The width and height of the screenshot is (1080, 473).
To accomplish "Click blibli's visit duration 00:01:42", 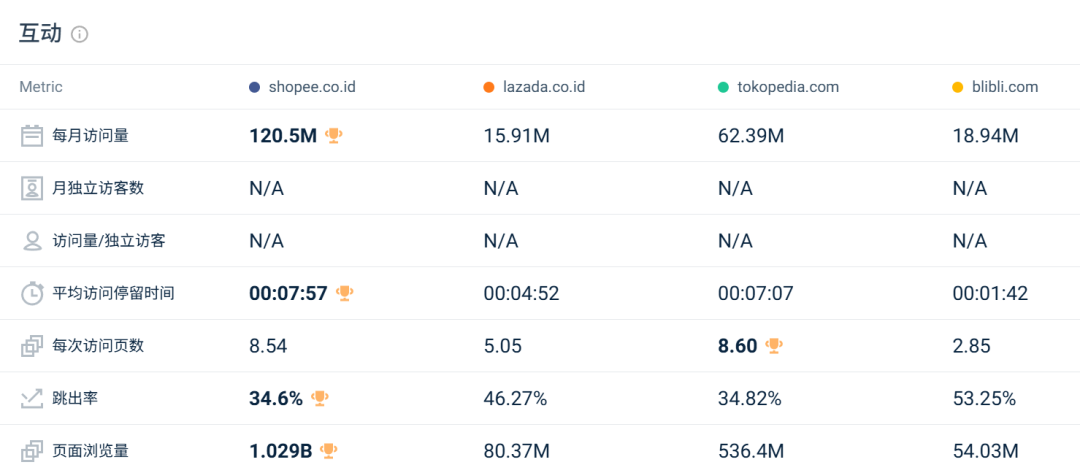I will click(990, 293).
